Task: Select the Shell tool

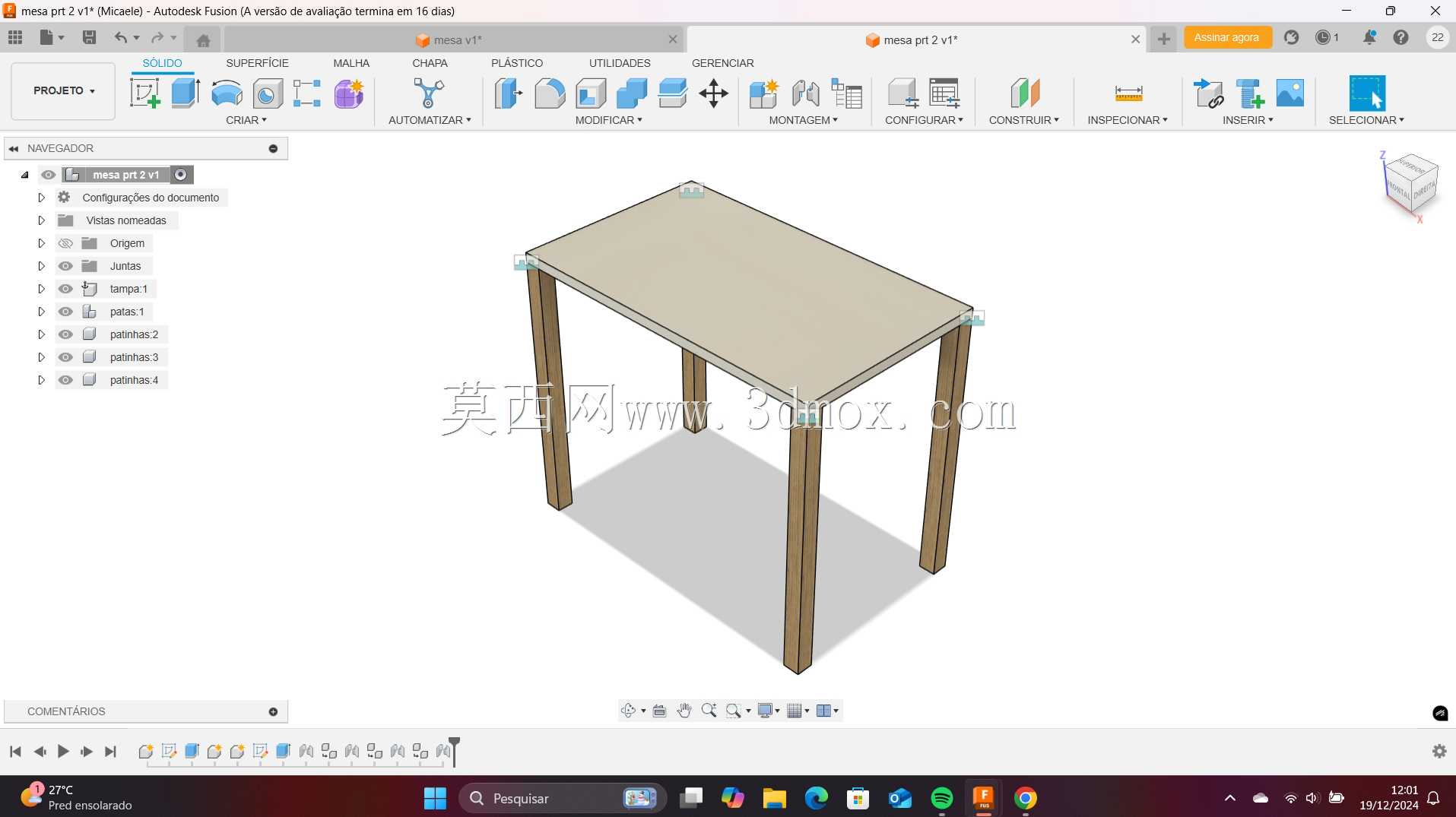Action: (591, 93)
